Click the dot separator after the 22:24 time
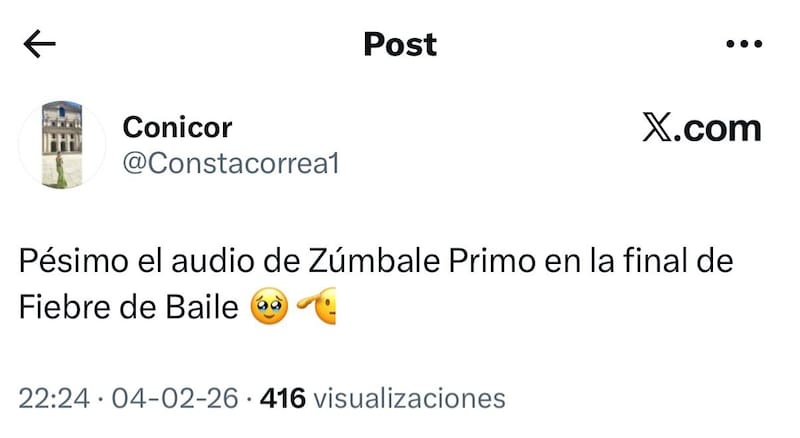This screenshot has width=800, height=438. pos(101,399)
